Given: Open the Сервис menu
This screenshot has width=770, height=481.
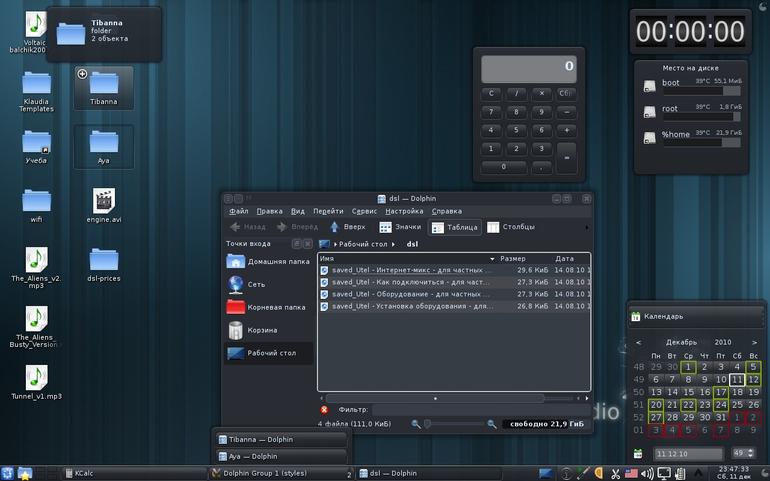Looking at the screenshot, I should point(364,211).
